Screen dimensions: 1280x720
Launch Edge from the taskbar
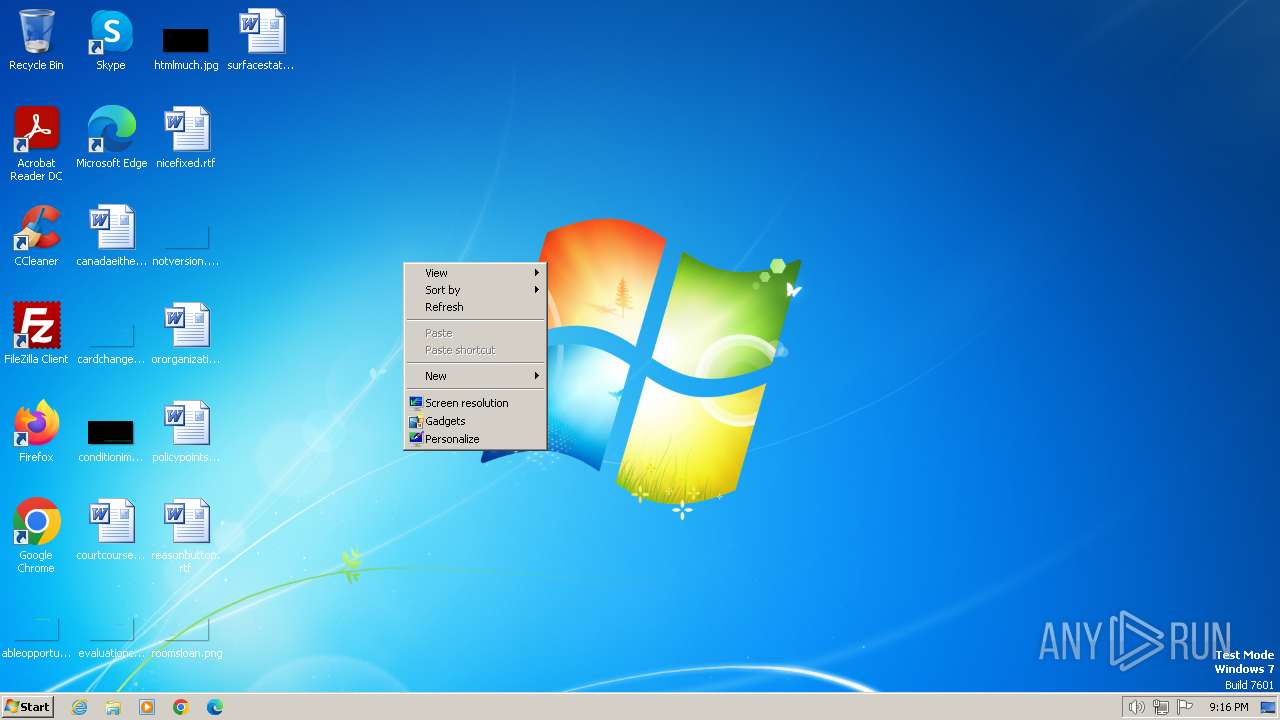(215, 707)
